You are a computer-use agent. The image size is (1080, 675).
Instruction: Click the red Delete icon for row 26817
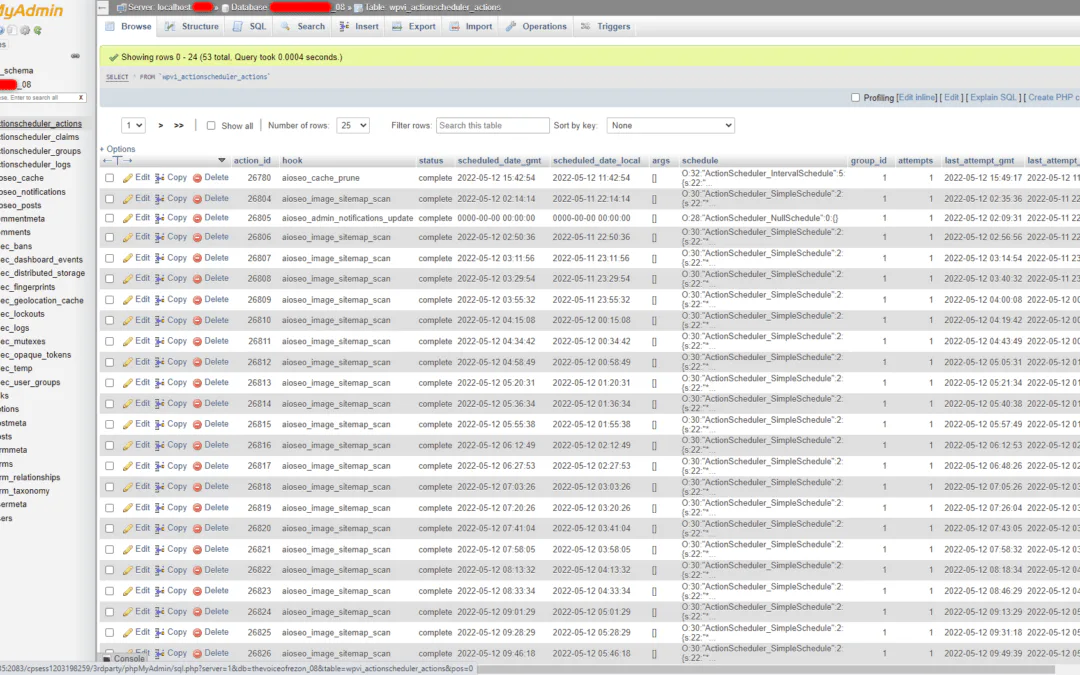(197, 466)
